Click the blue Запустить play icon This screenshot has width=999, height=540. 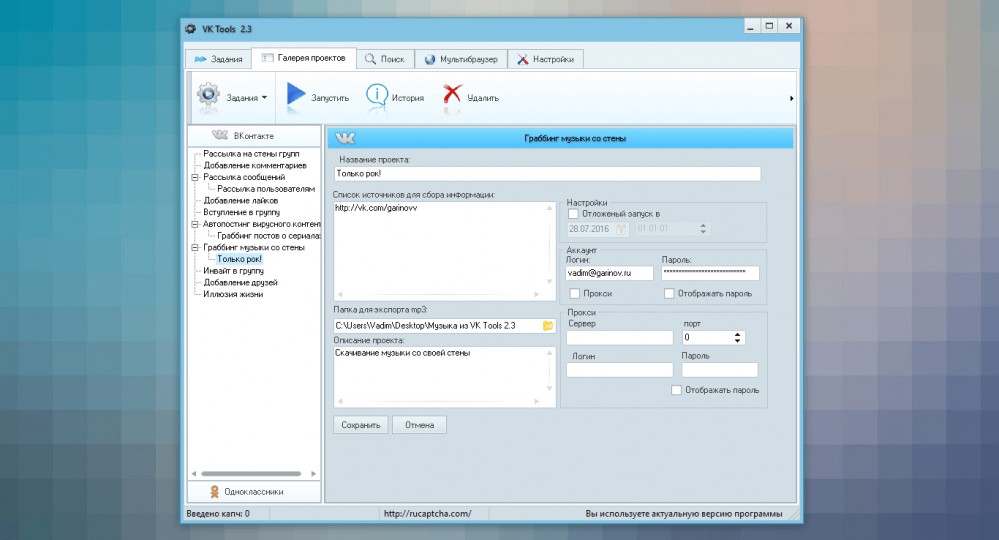point(296,94)
